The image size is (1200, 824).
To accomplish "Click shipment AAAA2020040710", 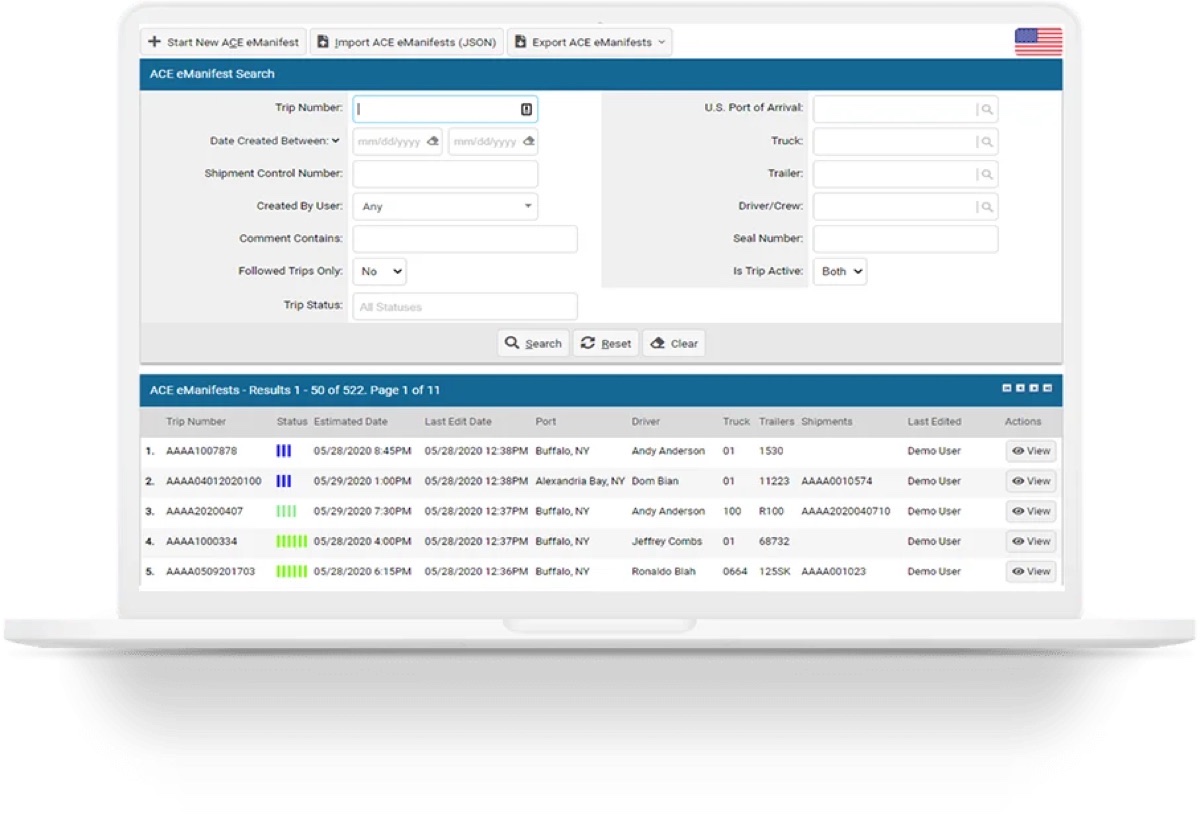I will tap(846, 511).
